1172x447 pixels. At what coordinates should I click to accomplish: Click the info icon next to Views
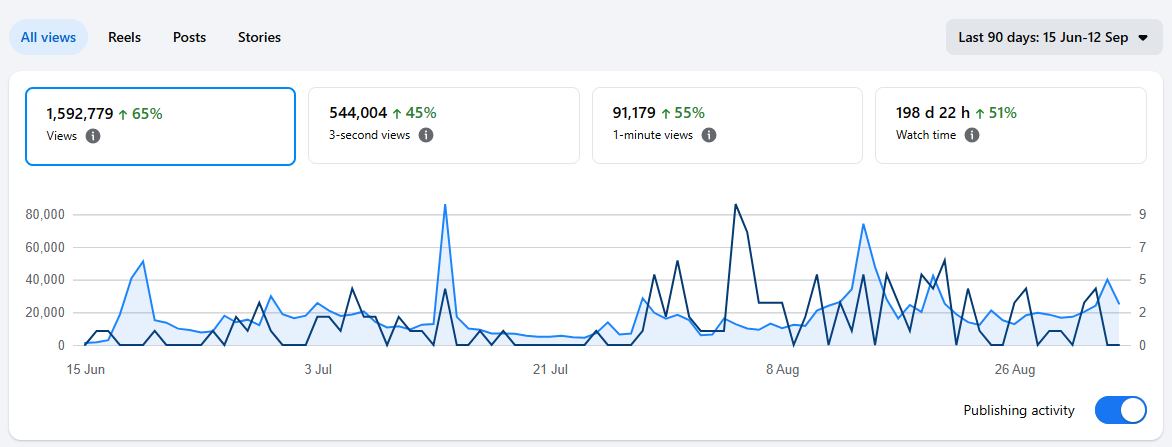point(93,136)
